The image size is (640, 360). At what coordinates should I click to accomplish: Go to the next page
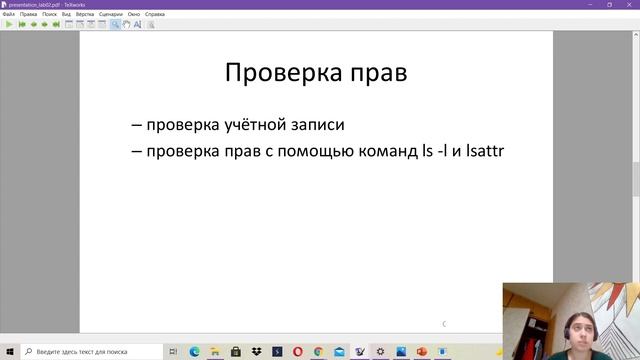point(44,24)
